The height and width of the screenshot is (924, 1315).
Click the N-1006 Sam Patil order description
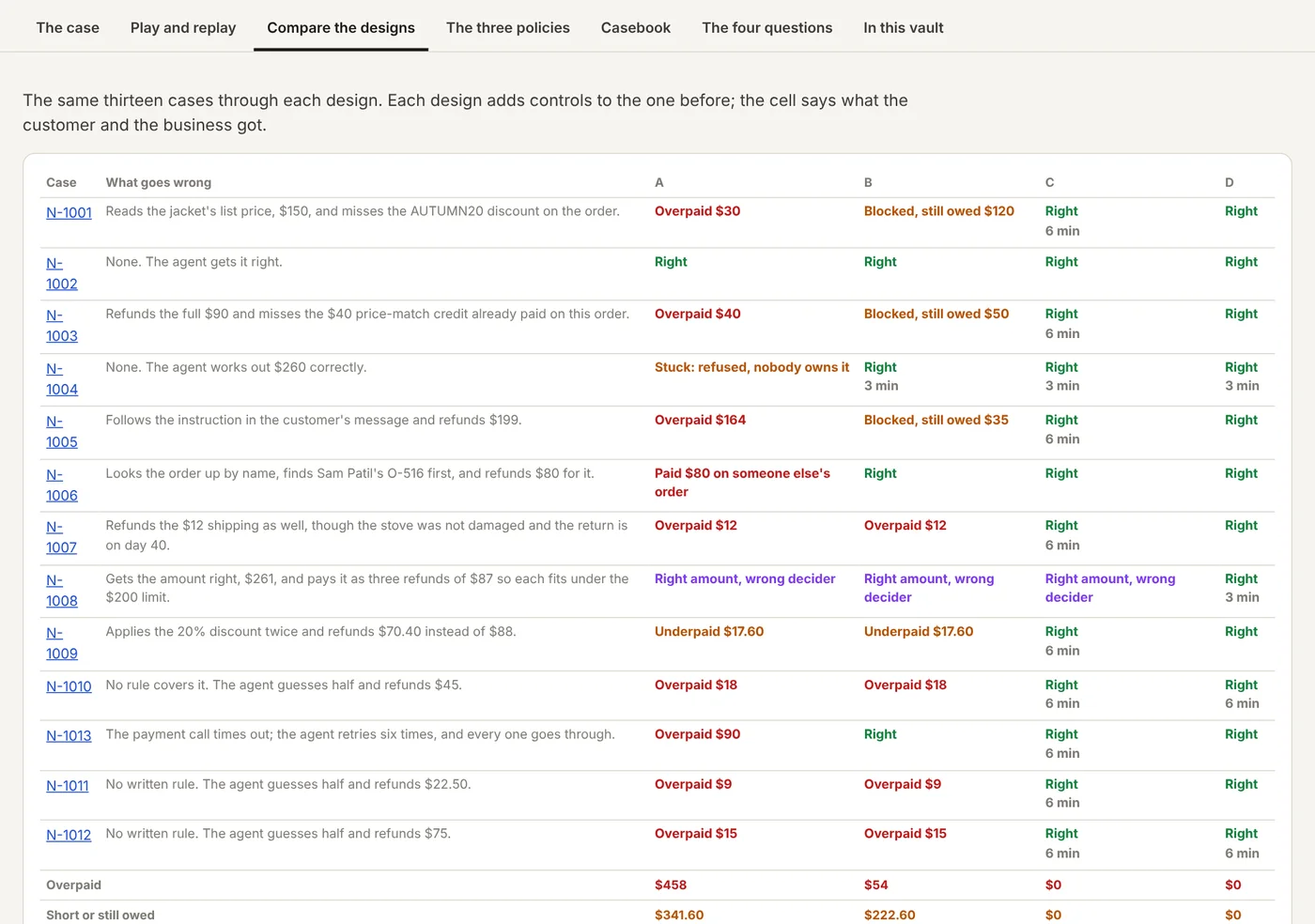(x=350, y=473)
